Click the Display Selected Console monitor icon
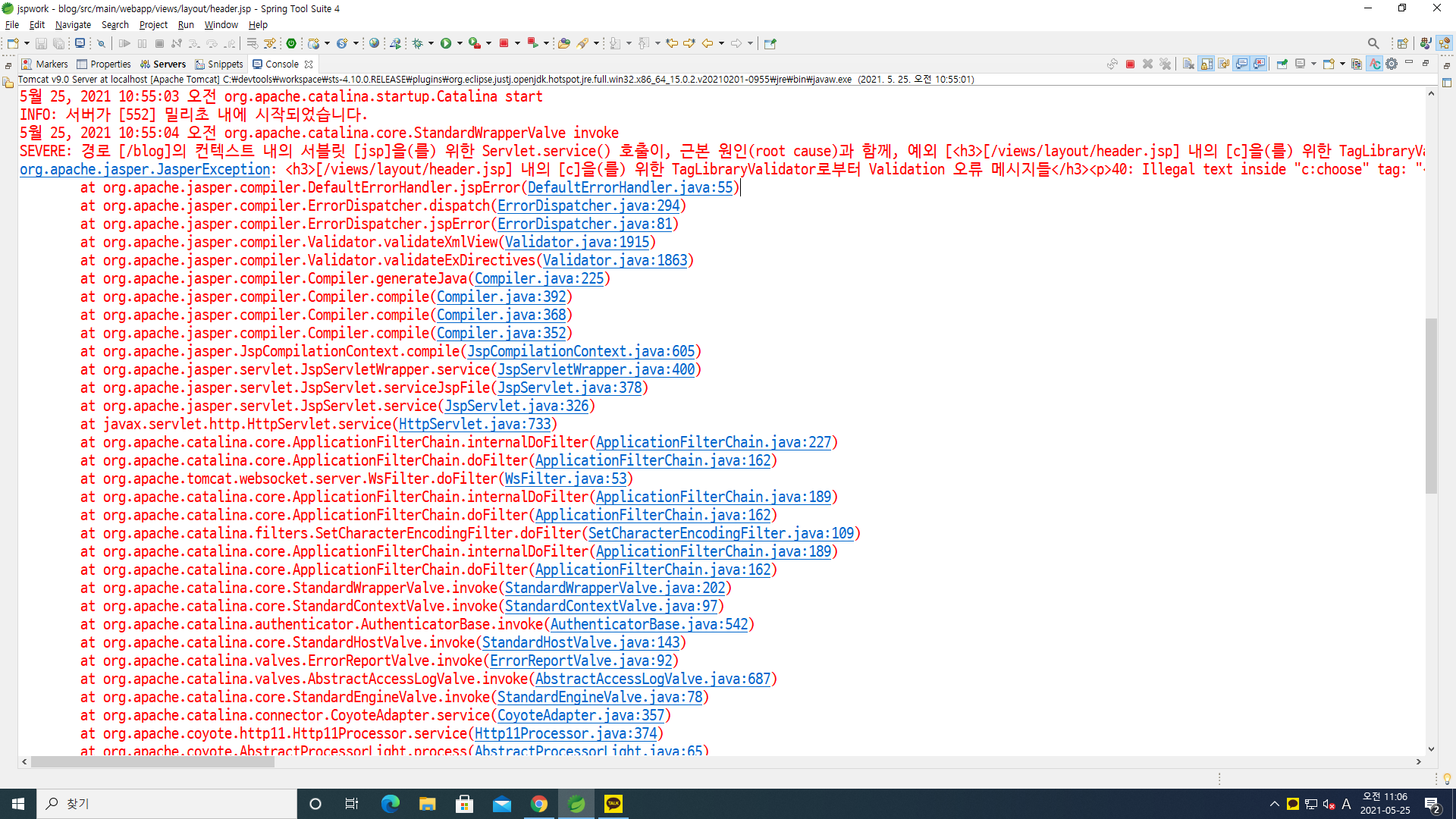This screenshot has height=819, width=1456. 1300,64
